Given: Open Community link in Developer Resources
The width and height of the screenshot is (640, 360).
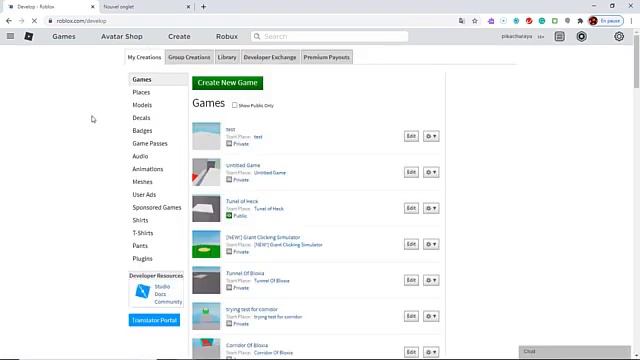Looking at the screenshot, I should (x=168, y=302).
